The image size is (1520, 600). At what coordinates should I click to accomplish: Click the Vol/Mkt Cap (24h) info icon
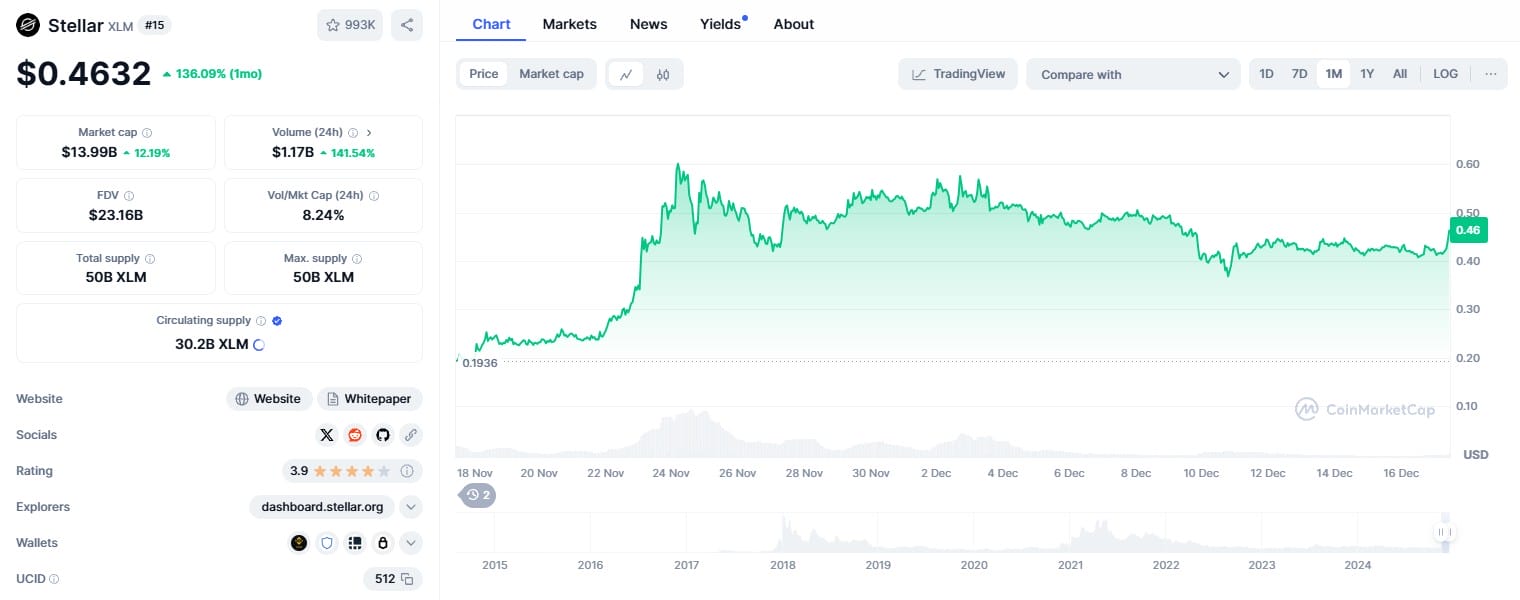pyautogui.click(x=374, y=196)
